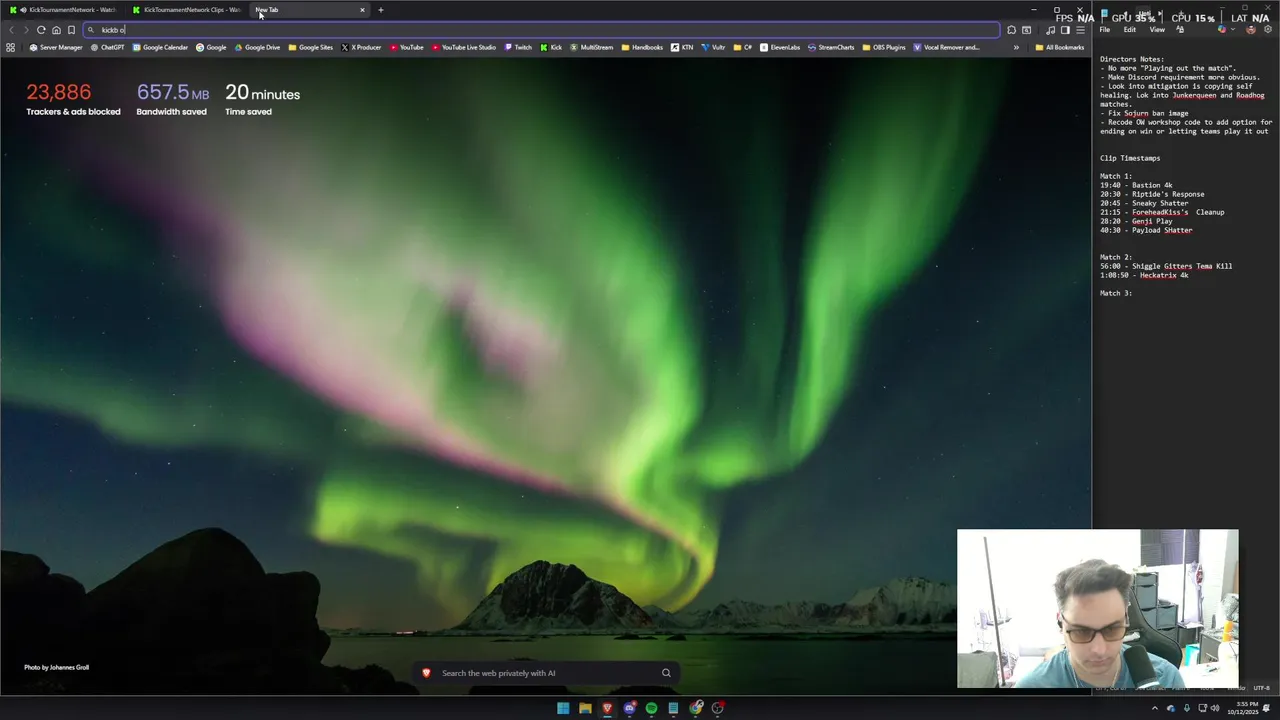Open the Windows Start button
The height and width of the screenshot is (720, 1280).
[563, 708]
